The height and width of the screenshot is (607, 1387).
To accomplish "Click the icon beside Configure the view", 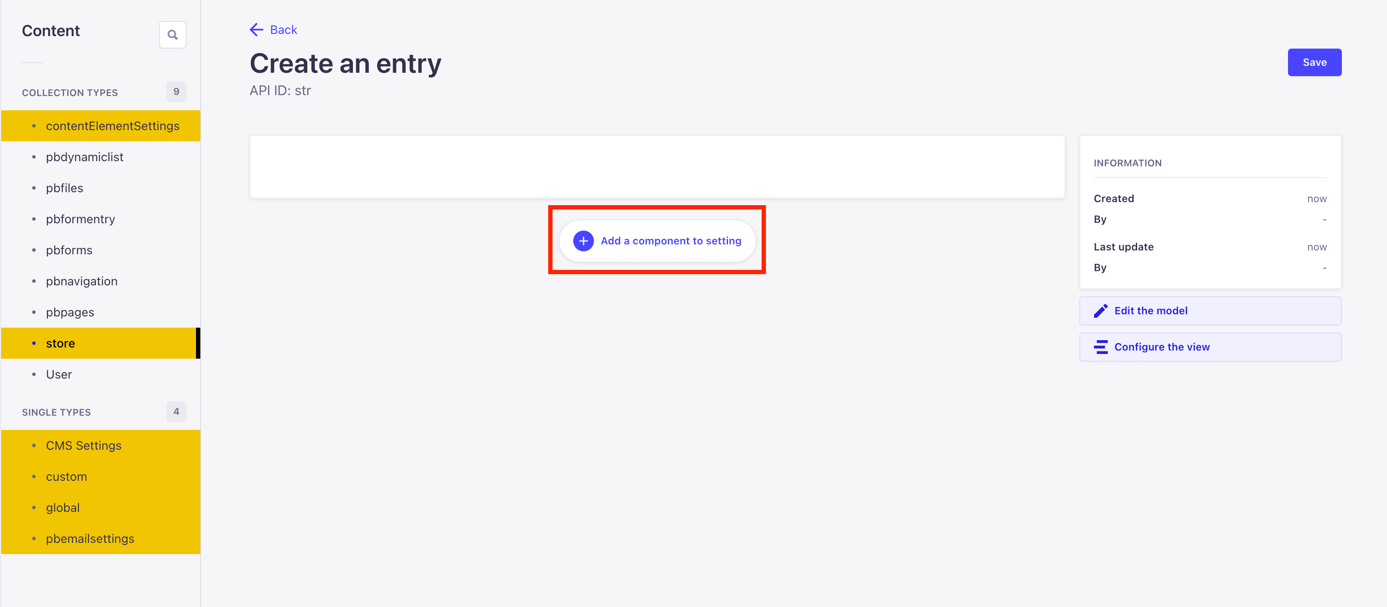I will coord(1100,346).
